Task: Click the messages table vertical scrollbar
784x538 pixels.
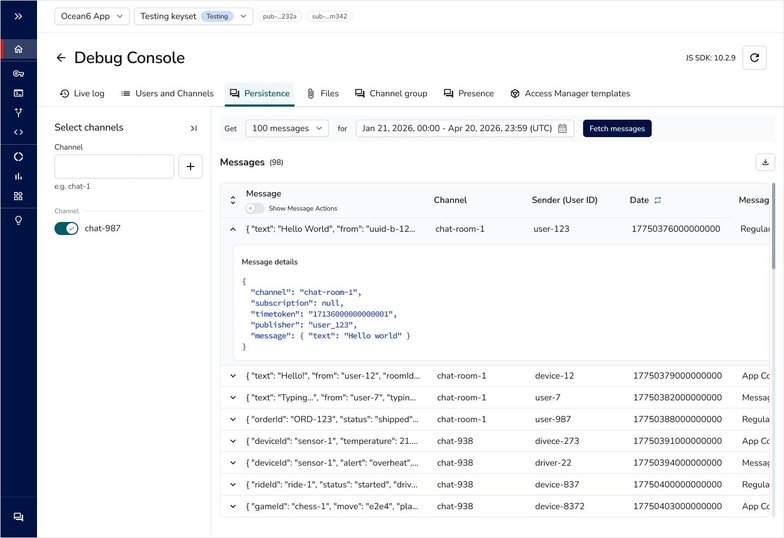Action: click(774, 226)
